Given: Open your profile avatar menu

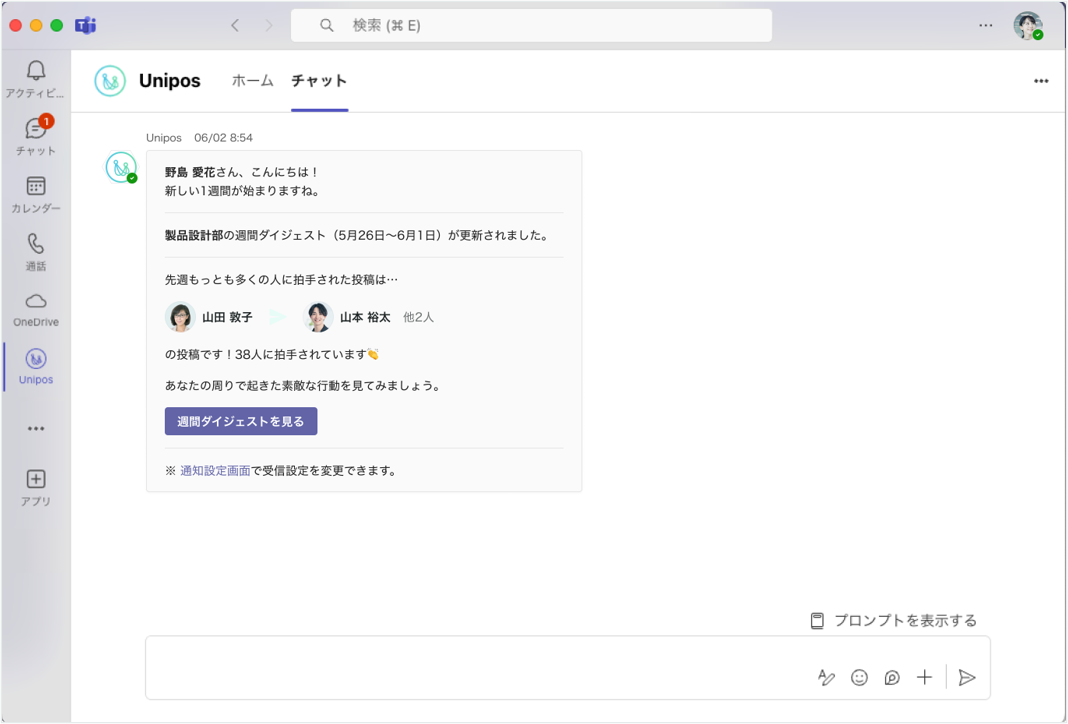Looking at the screenshot, I should coord(1028,26).
